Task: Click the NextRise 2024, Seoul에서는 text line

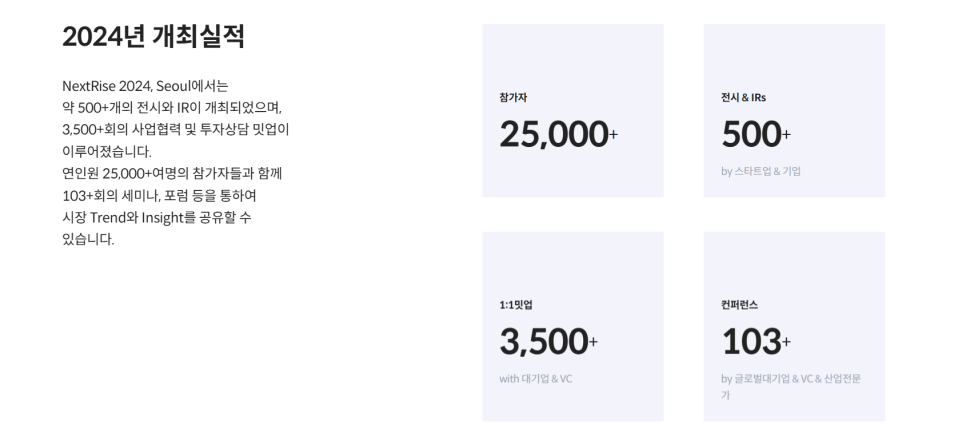Action: [x=145, y=86]
